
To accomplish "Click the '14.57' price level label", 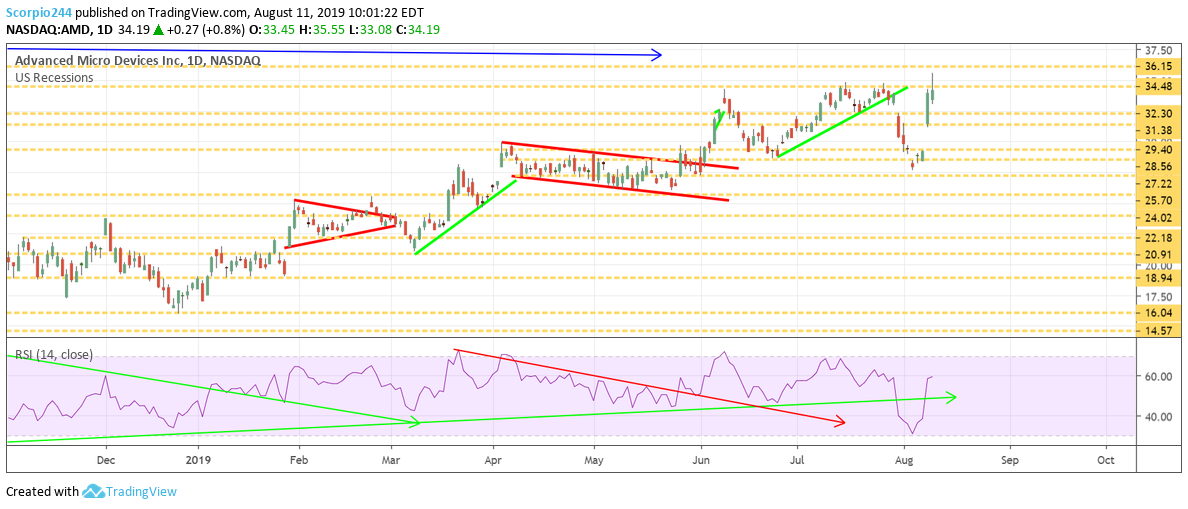I will [x=1158, y=331].
